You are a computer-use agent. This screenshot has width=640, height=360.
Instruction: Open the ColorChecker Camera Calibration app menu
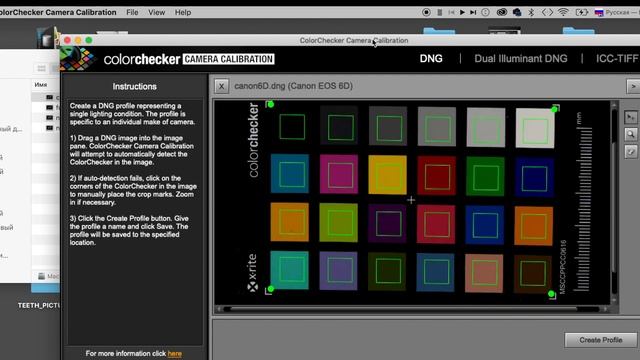coord(58,12)
